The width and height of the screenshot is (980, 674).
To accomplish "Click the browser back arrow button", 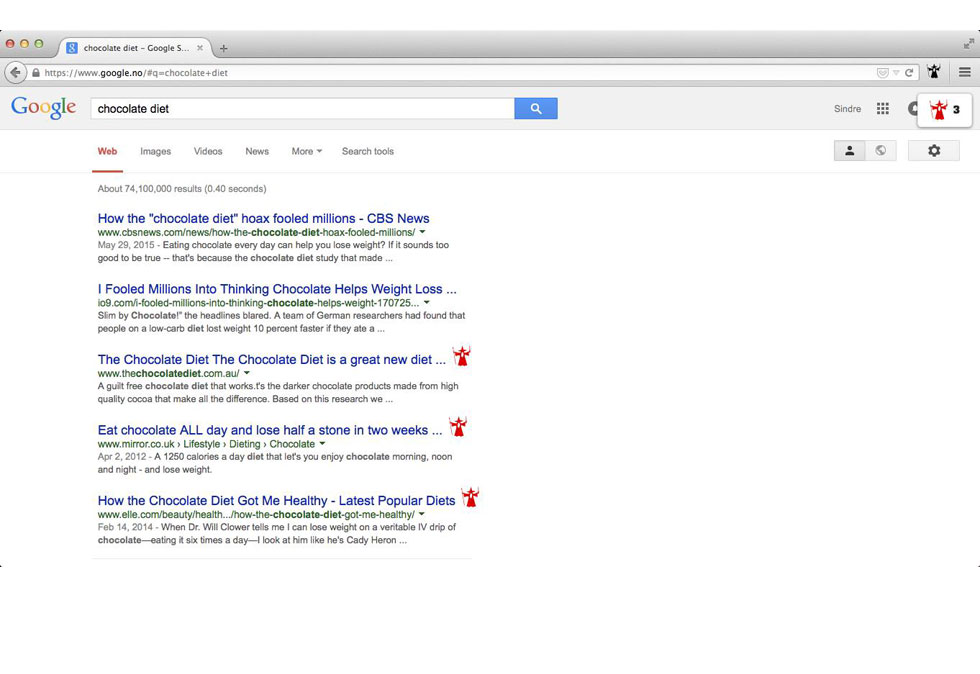I will coord(16,73).
